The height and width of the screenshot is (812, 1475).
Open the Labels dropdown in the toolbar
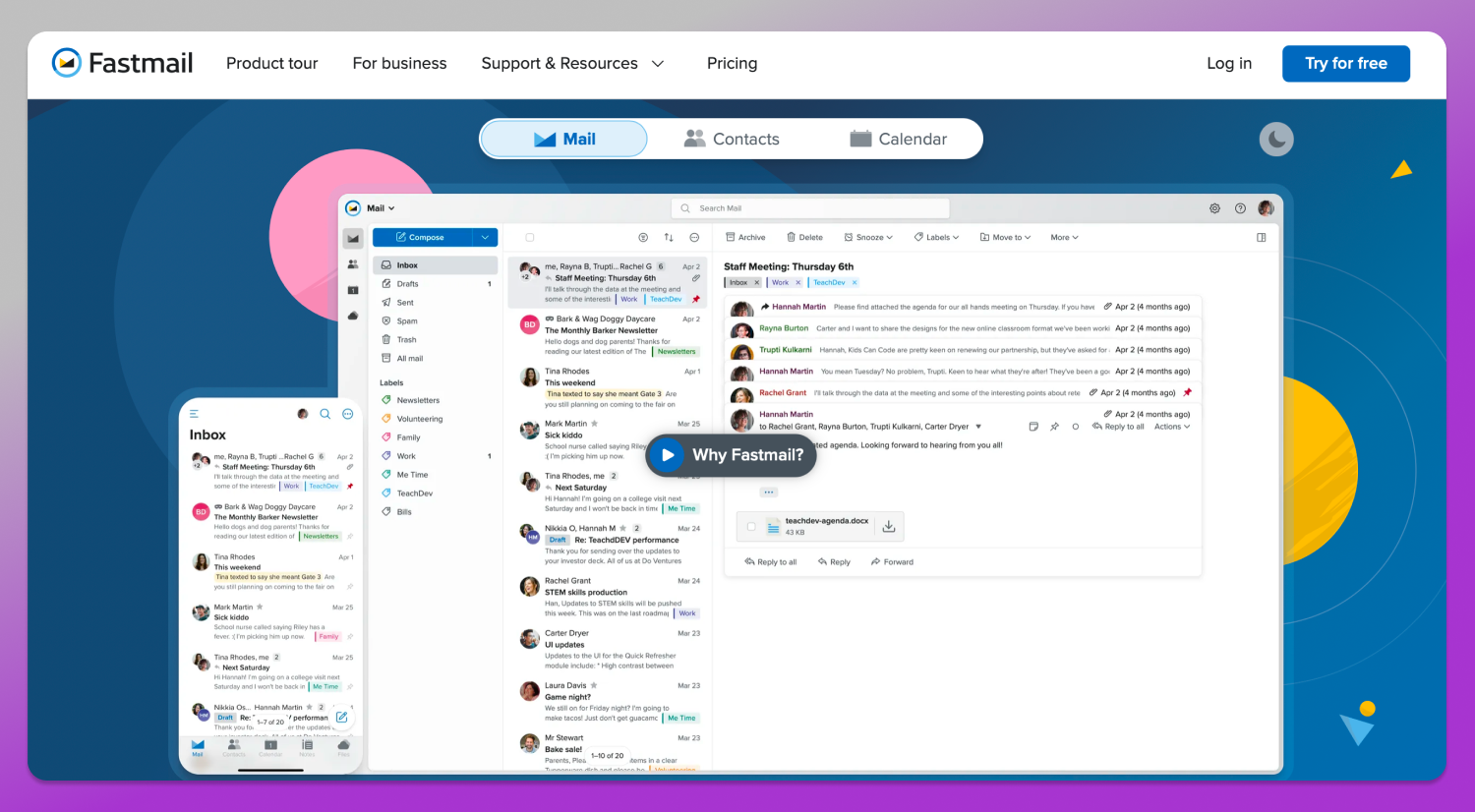[x=936, y=237]
